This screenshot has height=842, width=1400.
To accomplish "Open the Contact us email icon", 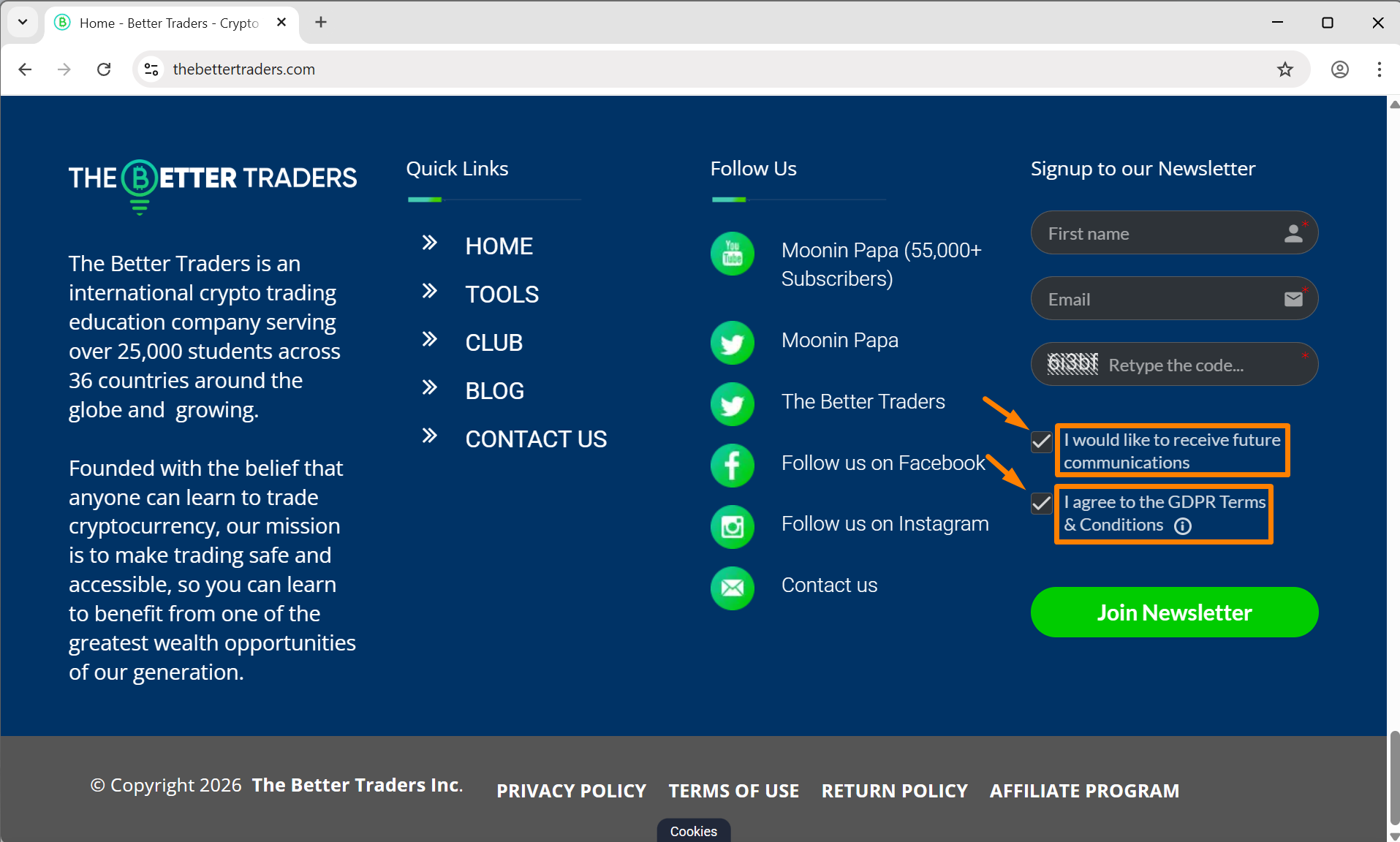I will [x=732, y=588].
